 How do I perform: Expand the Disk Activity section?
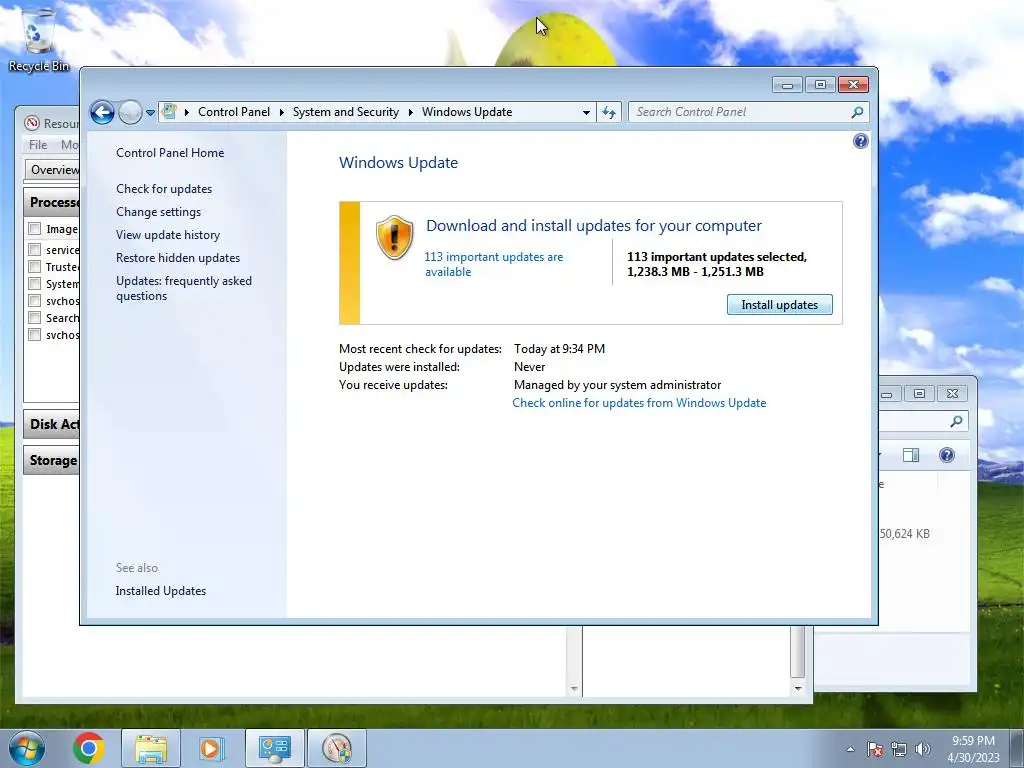[x=52, y=424]
